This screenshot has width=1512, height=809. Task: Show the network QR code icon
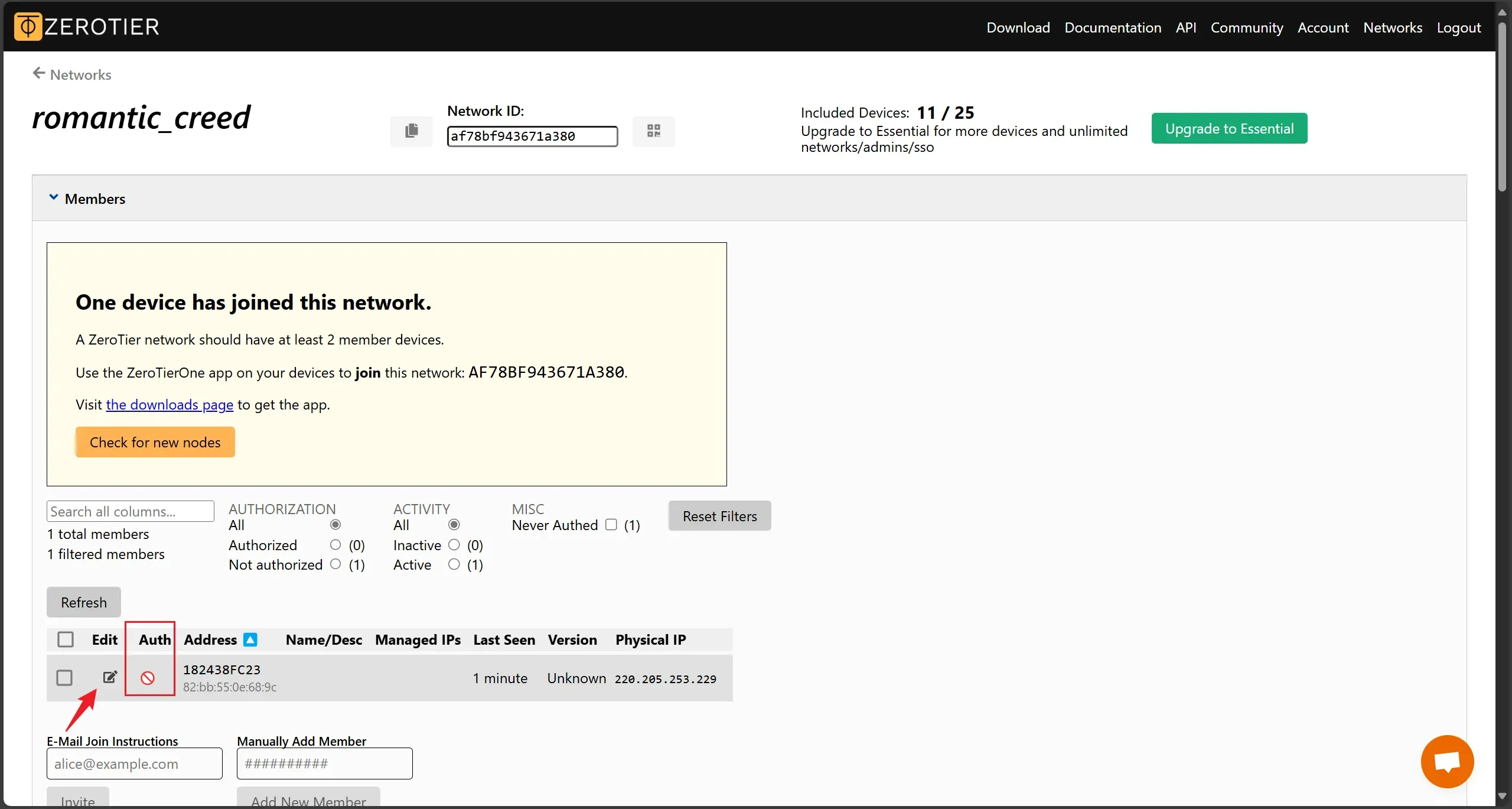click(653, 131)
